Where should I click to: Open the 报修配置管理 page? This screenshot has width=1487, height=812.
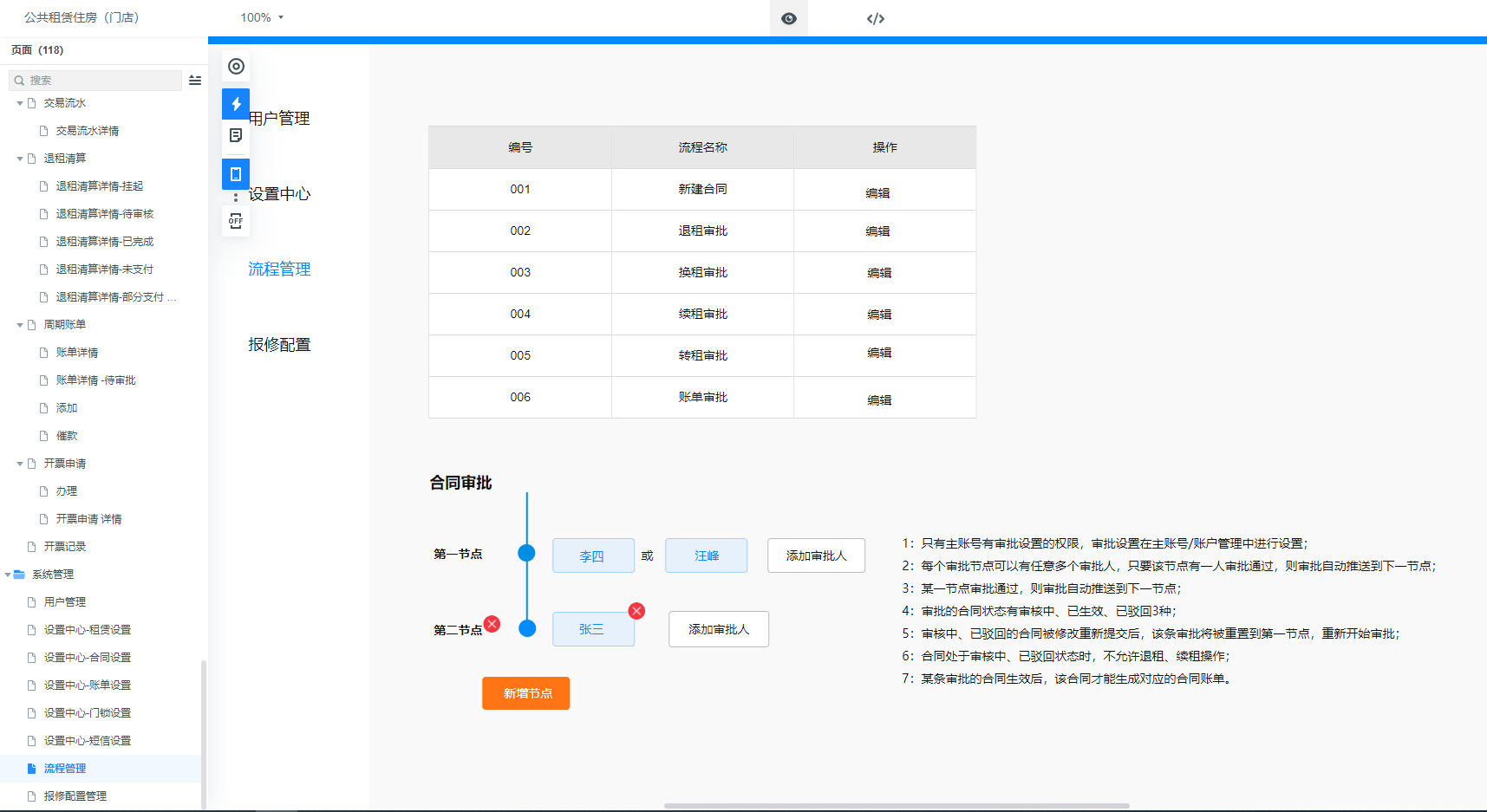[x=75, y=796]
